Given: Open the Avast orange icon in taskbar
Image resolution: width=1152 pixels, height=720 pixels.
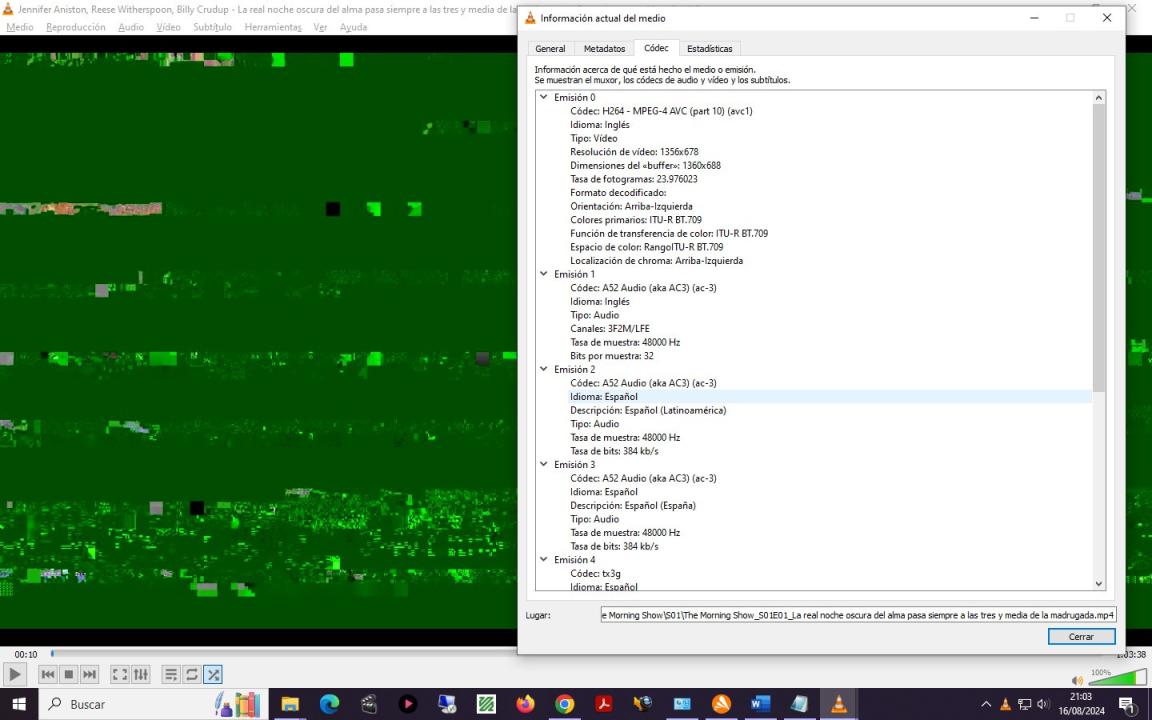Looking at the screenshot, I should [x=721, y=704].
